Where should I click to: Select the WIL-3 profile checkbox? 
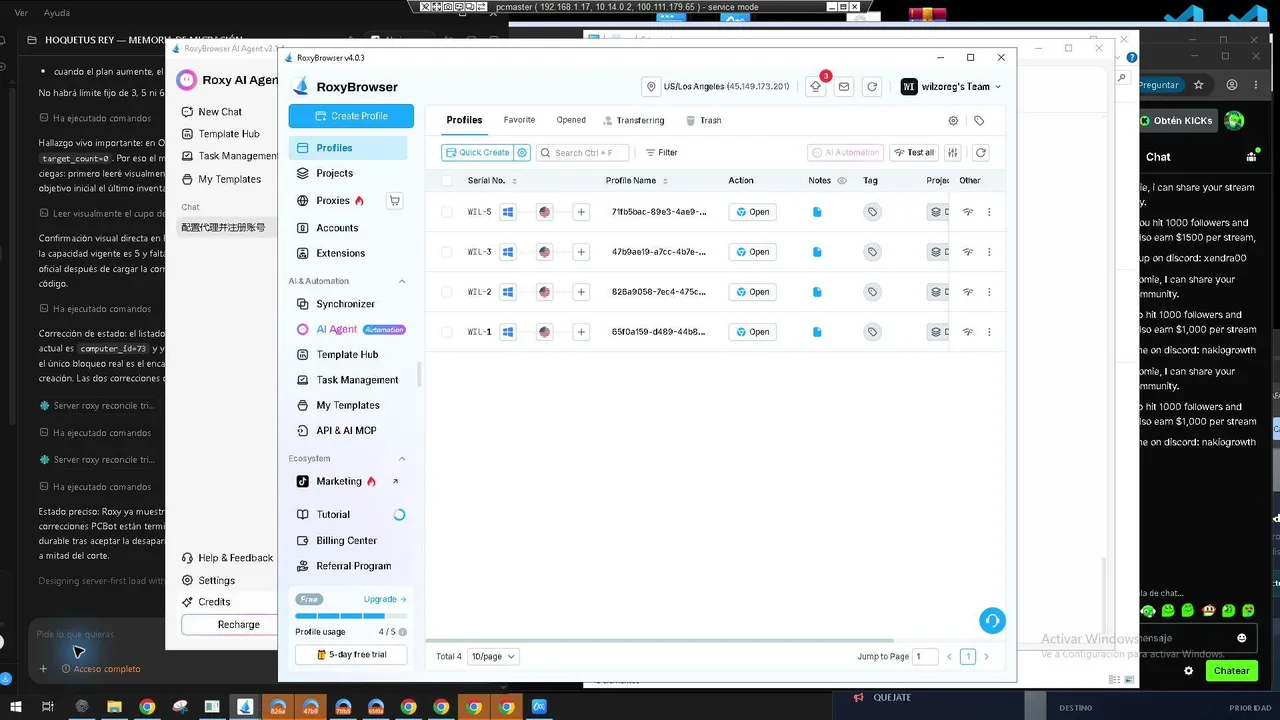tap(446, 252)
